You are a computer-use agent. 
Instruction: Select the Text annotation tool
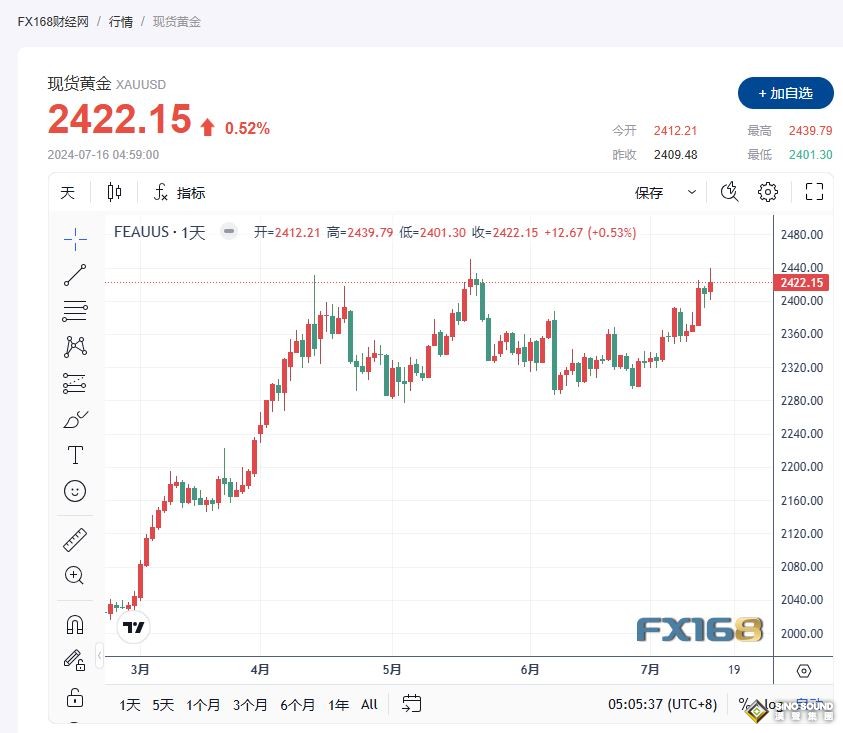point(75,455)
